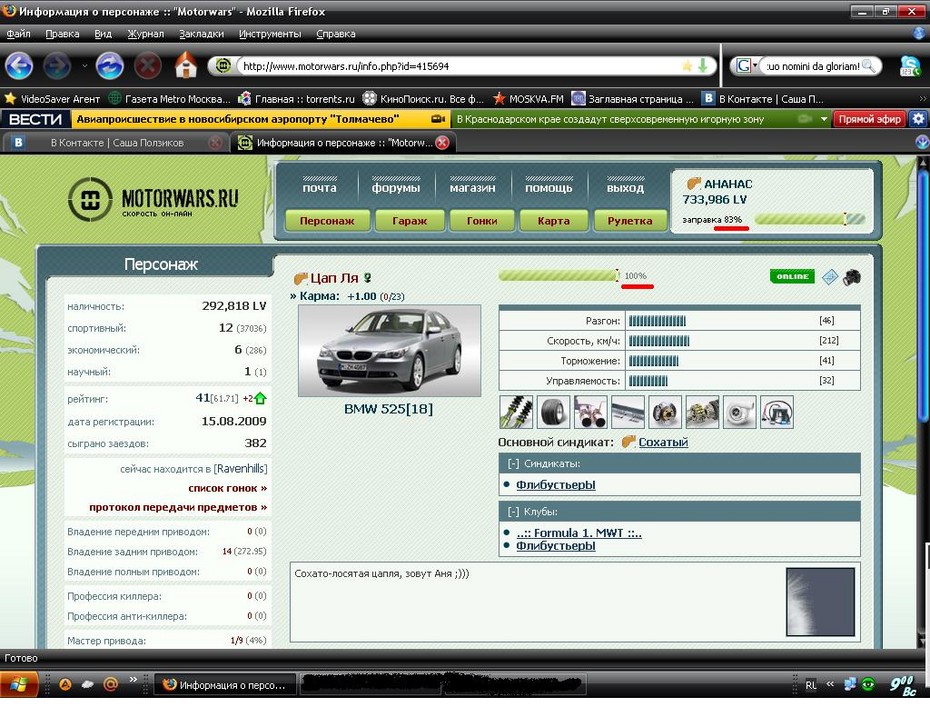The image size is (930, 727).
Task: Open the search engine dropdown
Action: tap(755, 65)
